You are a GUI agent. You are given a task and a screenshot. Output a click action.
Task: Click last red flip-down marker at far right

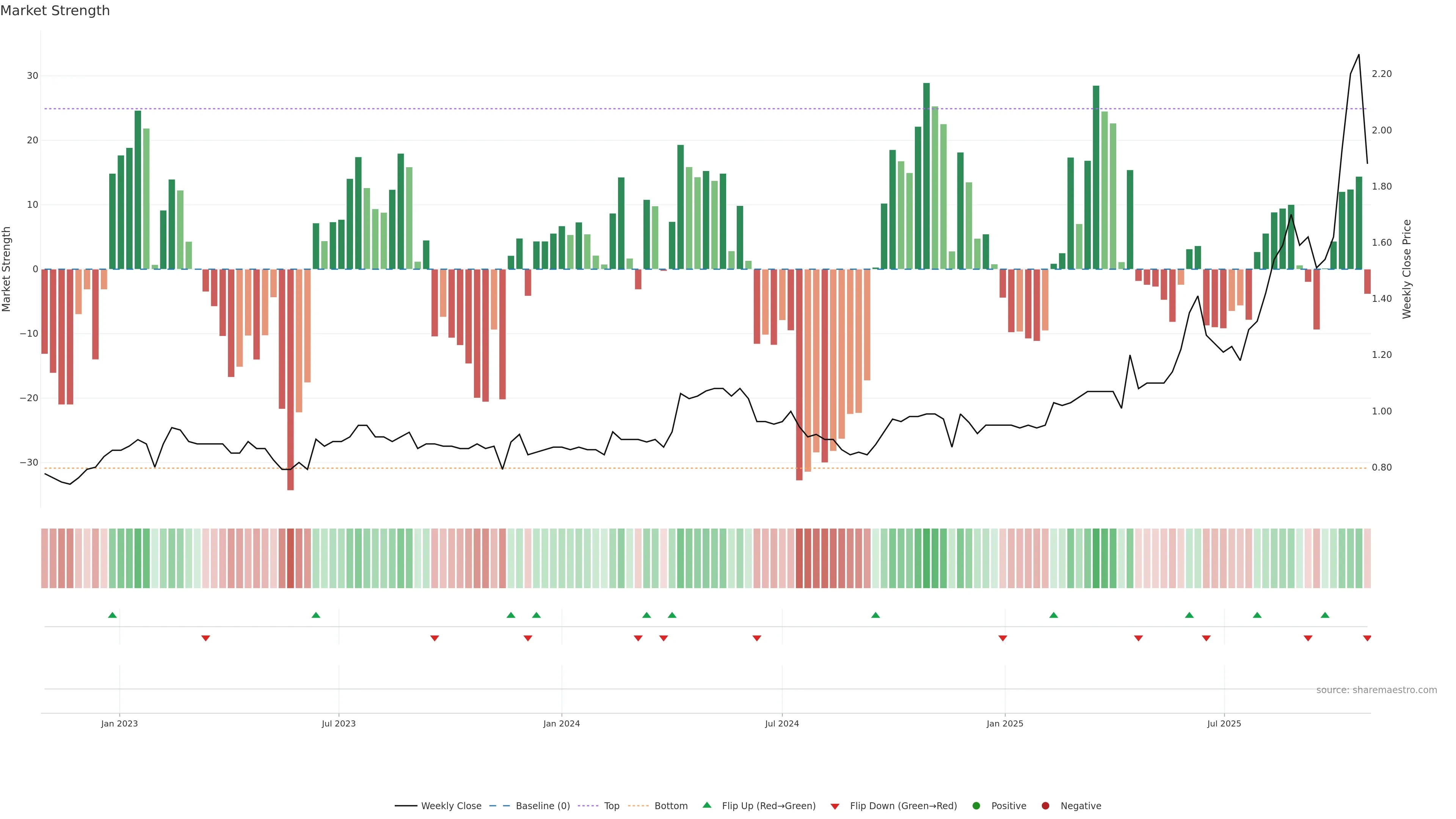click(1367, 638)
